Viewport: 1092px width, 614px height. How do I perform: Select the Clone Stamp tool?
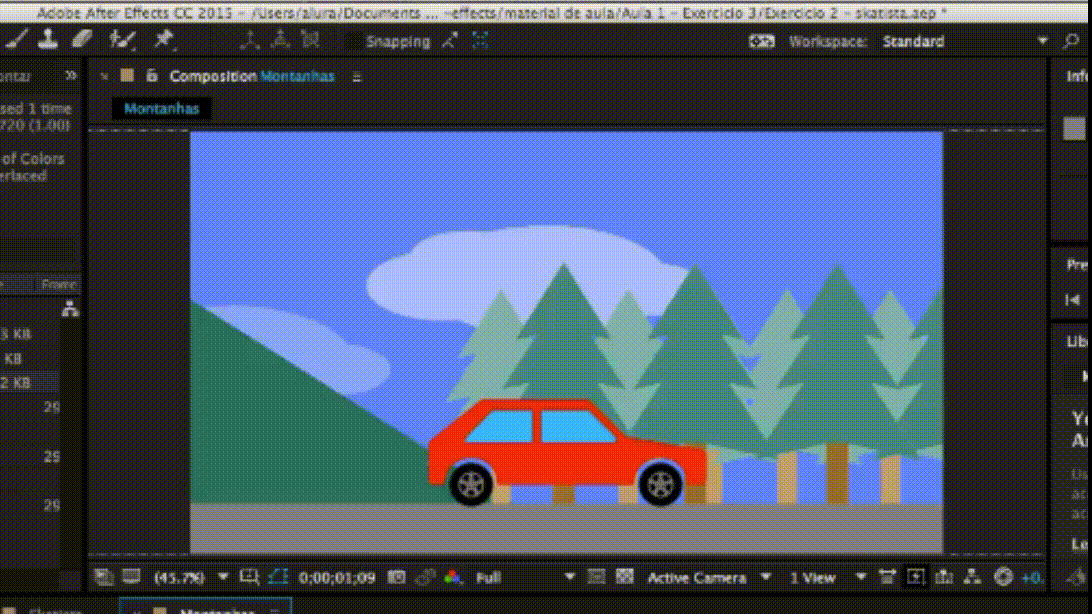(48, 40)
